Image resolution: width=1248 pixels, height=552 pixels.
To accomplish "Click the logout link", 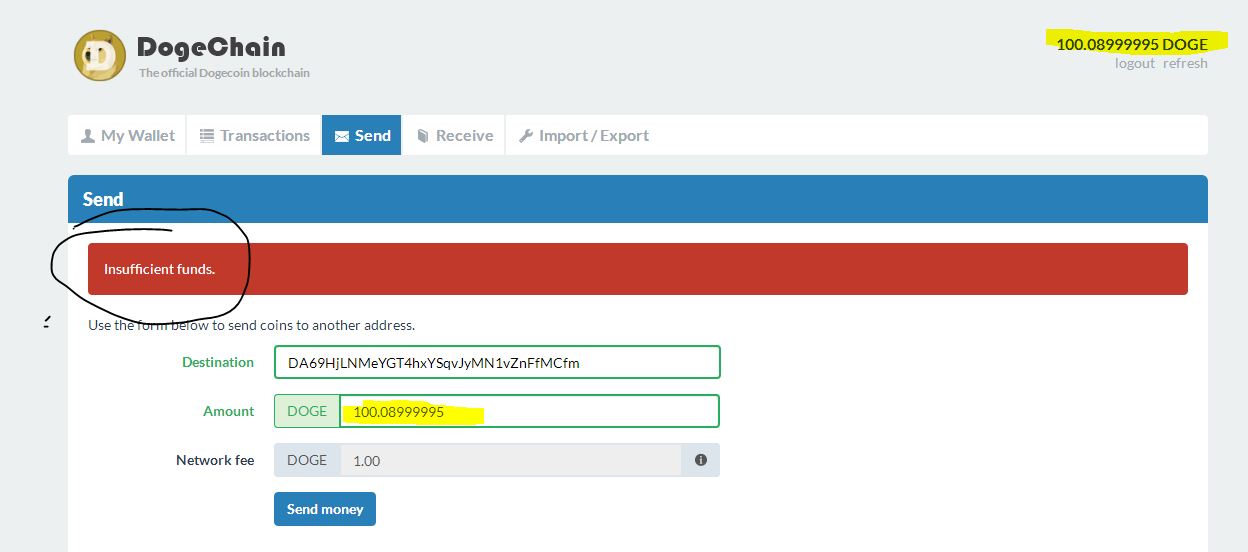I will pos(1135,63).
